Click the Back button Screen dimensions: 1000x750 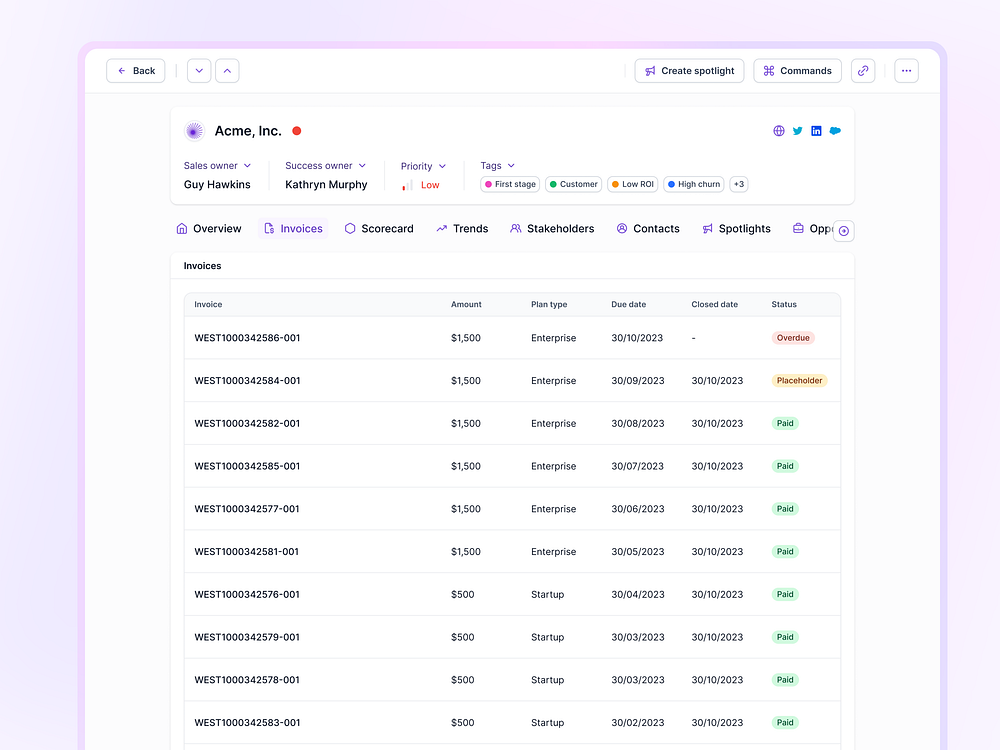[x=136, y=71]
